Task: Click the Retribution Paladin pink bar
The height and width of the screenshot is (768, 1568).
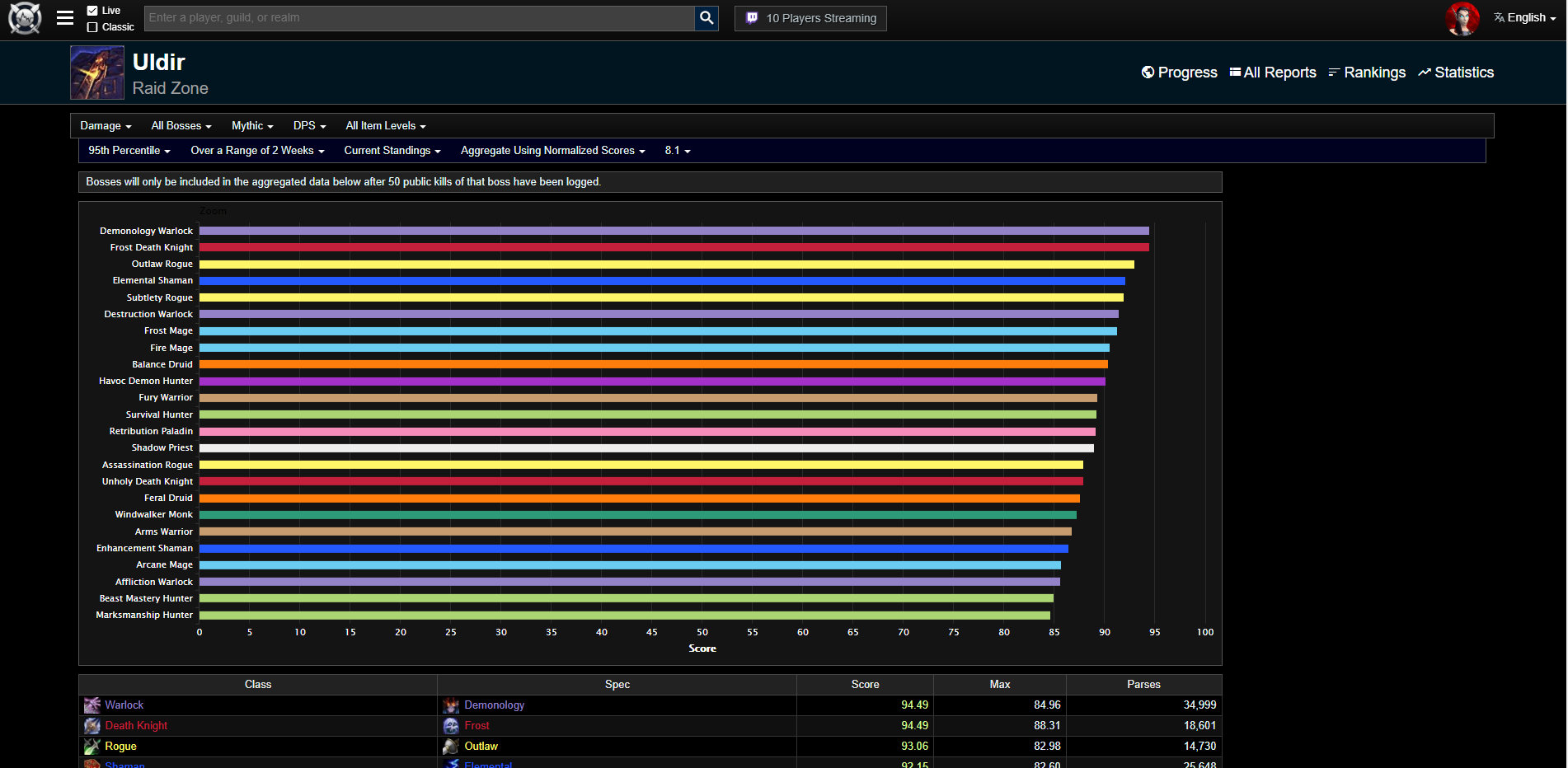Action: (x=648, y=432)
